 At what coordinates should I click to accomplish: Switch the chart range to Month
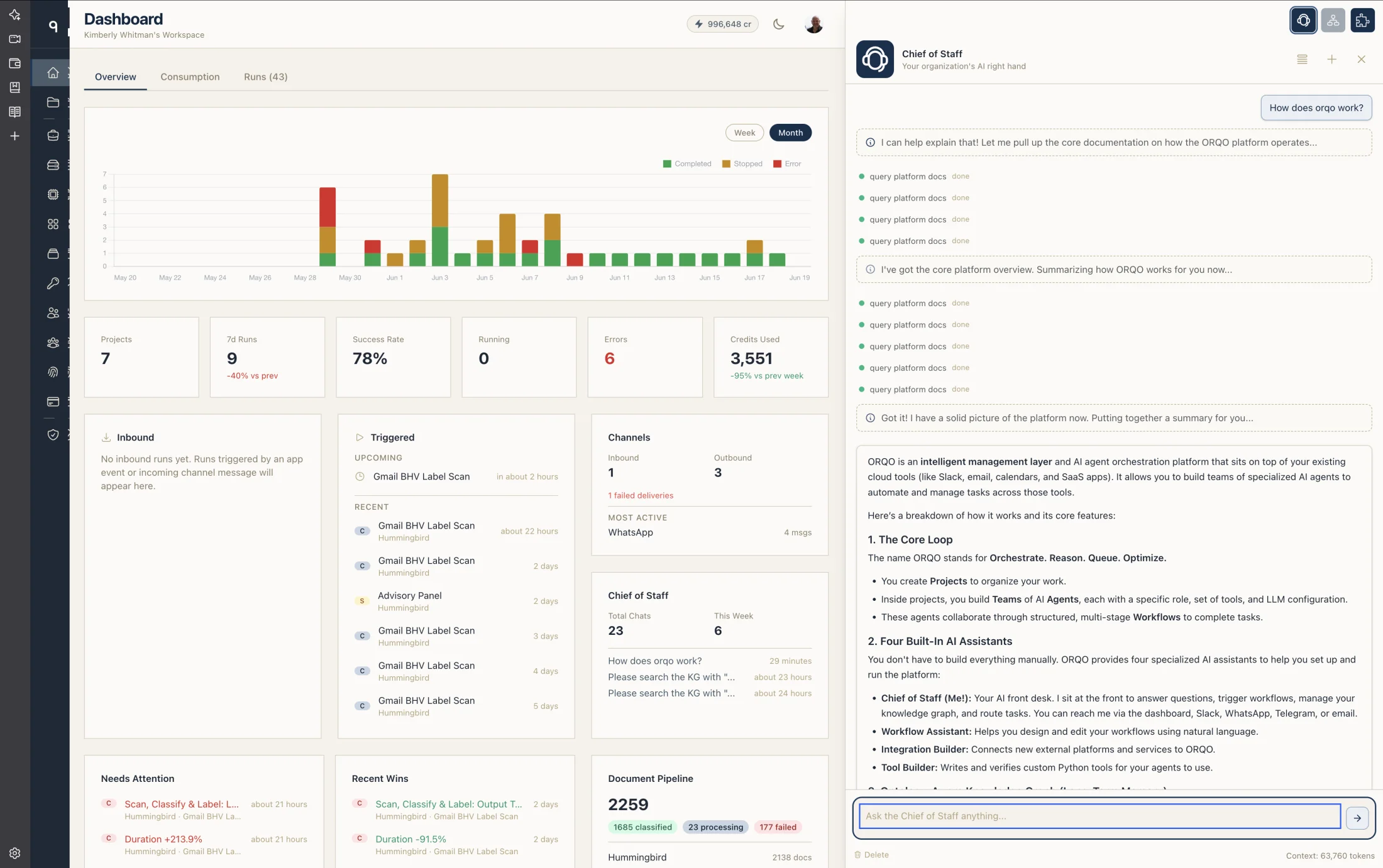click(790, 133)
